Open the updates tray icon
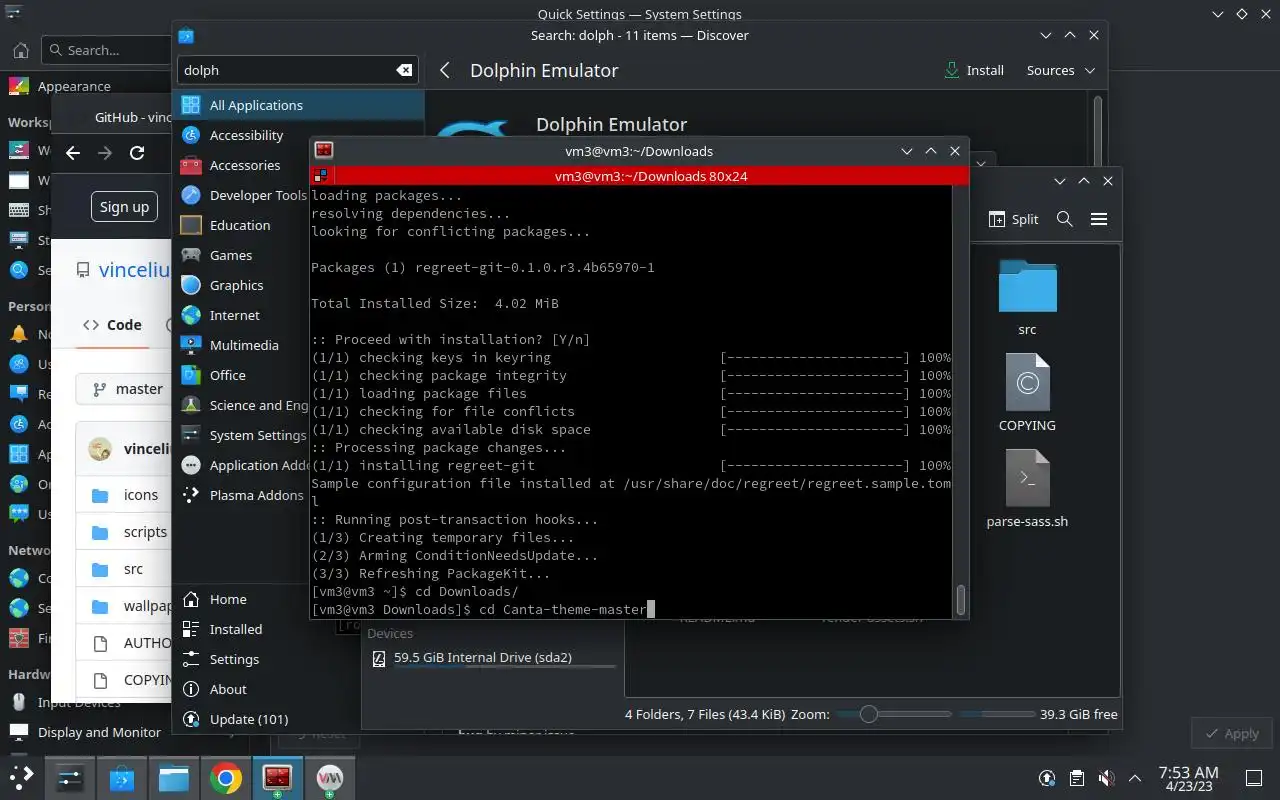1280x800 pixels. tap(1047, 778)
